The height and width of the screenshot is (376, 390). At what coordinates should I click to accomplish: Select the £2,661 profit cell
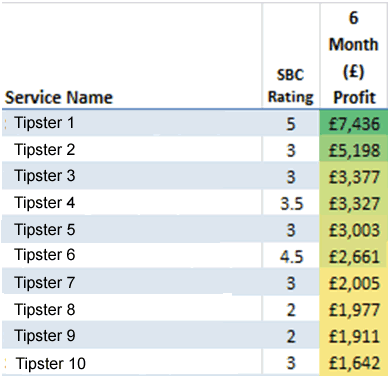(x=354, y=256)
